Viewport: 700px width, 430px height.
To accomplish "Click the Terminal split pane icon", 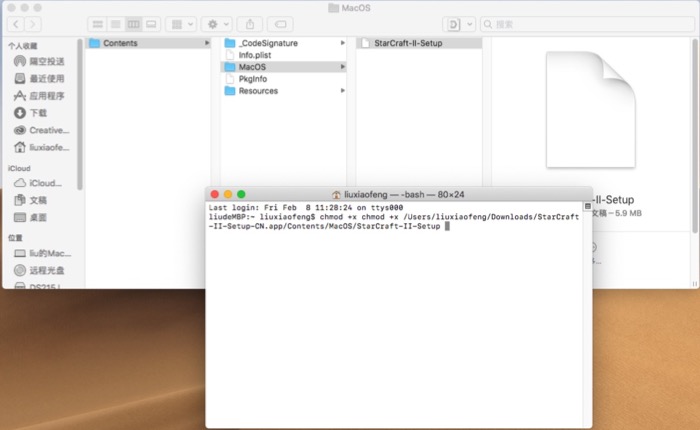I will (588, 206).
